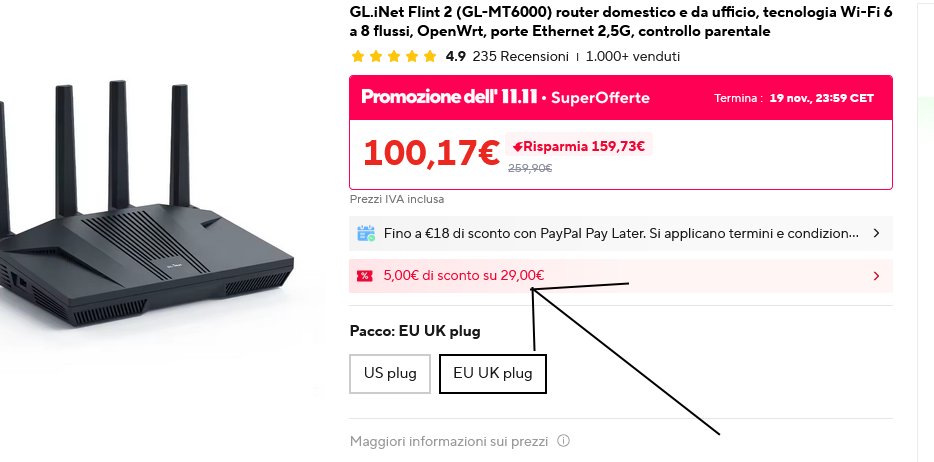The image size is (934, 462).
Task: Expand the PayPal Pay Later offer chevron
Action: pyautogui.click(x=876, y=233)
